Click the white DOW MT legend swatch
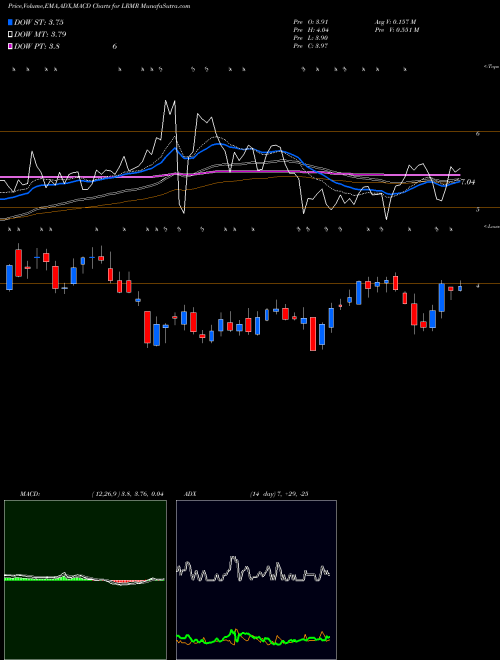Image resolution: width=500 pixels, height=660 pixels. point(11,34)
